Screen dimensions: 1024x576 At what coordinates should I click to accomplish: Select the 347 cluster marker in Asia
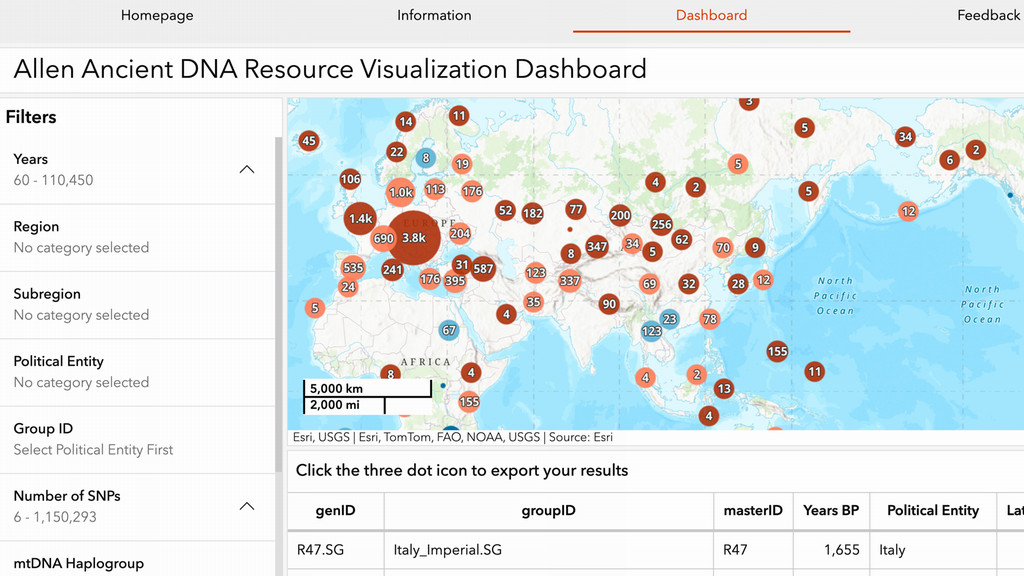tap(597, 246)
